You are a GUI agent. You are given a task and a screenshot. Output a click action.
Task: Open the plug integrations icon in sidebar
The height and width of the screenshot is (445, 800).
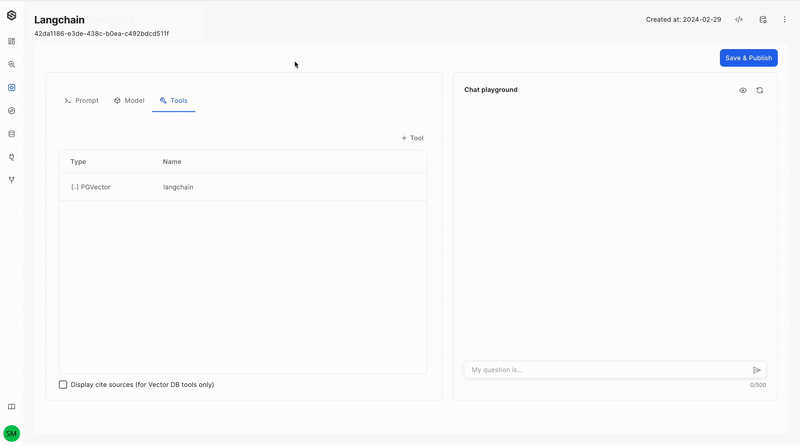tap(11, 157)
